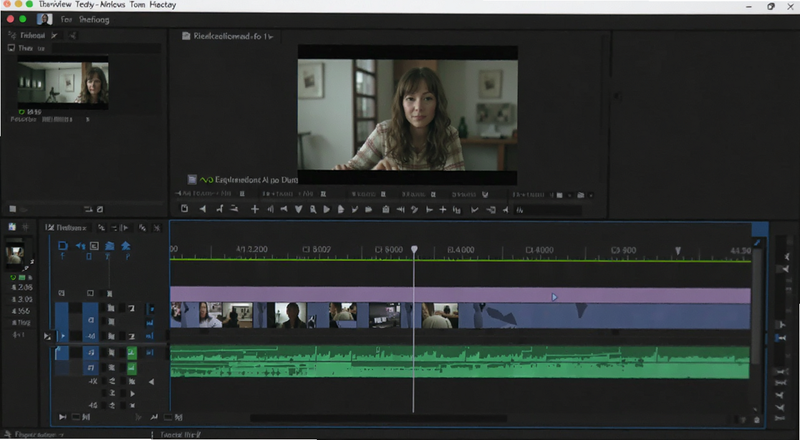Select the purple clip bar above the video track
Image resolution: width=800 pixels, height=440 pixels.
(x=460, y=295)
